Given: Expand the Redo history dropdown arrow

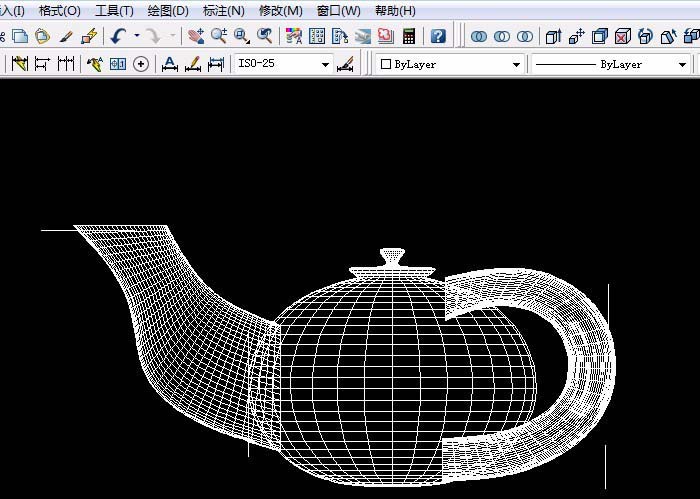Looking at the screenshot, I should (x=172, y=36).
